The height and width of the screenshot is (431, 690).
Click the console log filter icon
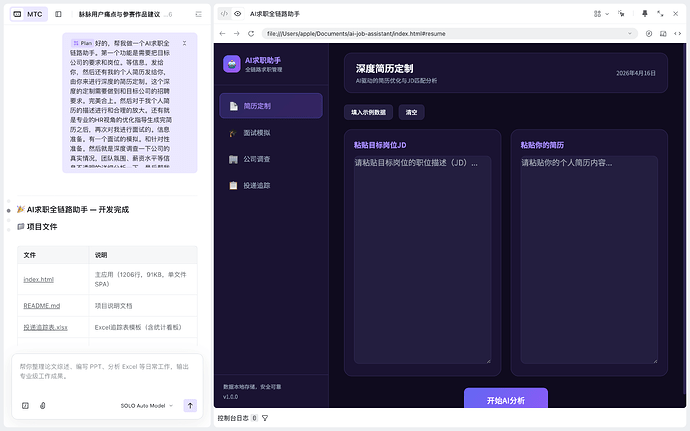tap(265, 418)
